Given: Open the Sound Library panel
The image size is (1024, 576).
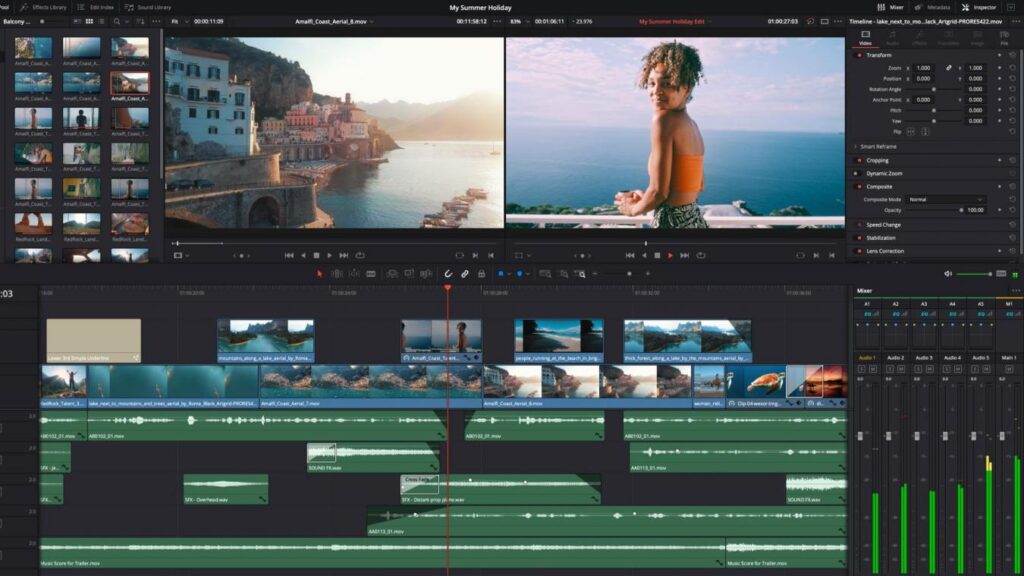Looking at the screenshot, I should click(148, 7).
